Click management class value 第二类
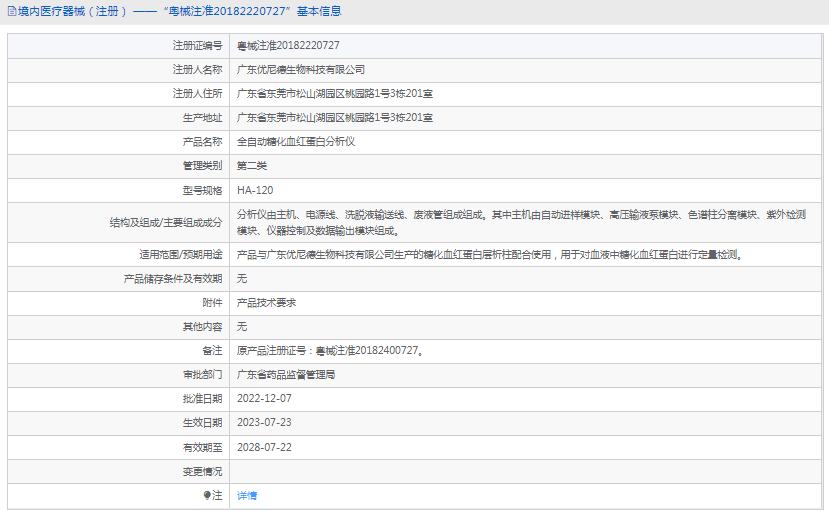Screen dimensions: 829x515 [252, 166]
